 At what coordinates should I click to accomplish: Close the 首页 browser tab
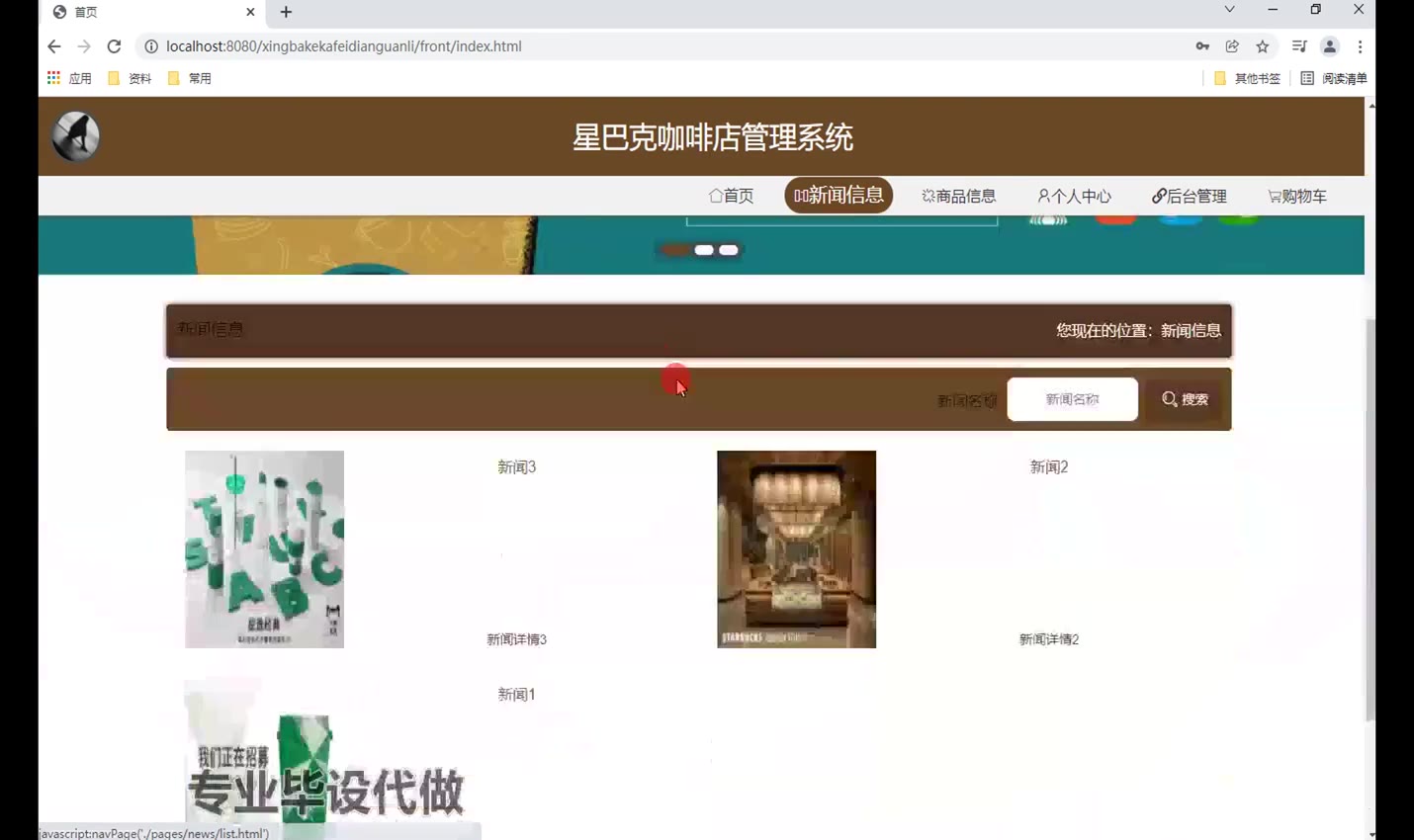250,12
